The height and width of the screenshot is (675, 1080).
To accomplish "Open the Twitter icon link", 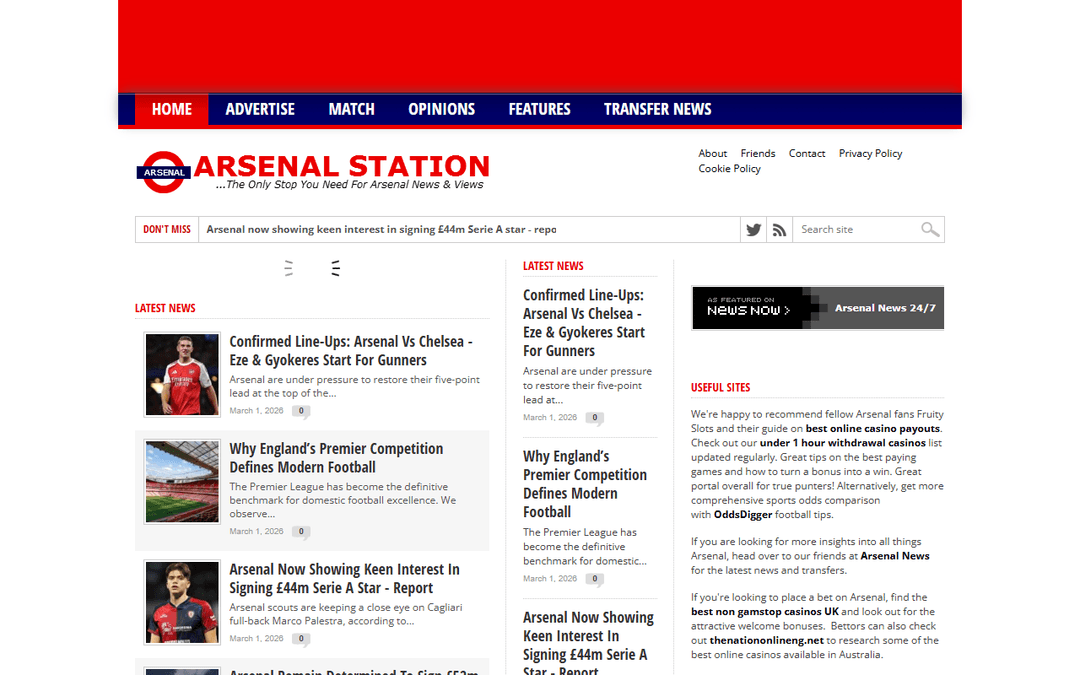I will (754, 229).
